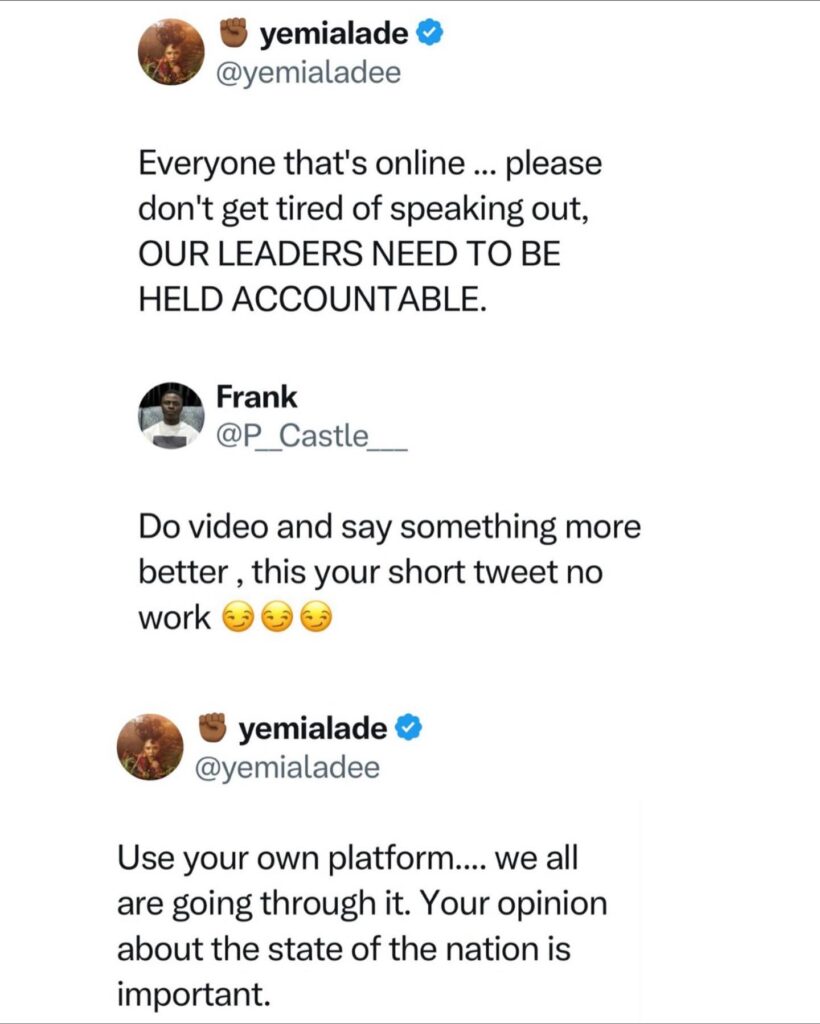The image size is (820, 1024).
Task: Click the raised fist emoji in the bottom reply
Action: [x=212, y=728]
